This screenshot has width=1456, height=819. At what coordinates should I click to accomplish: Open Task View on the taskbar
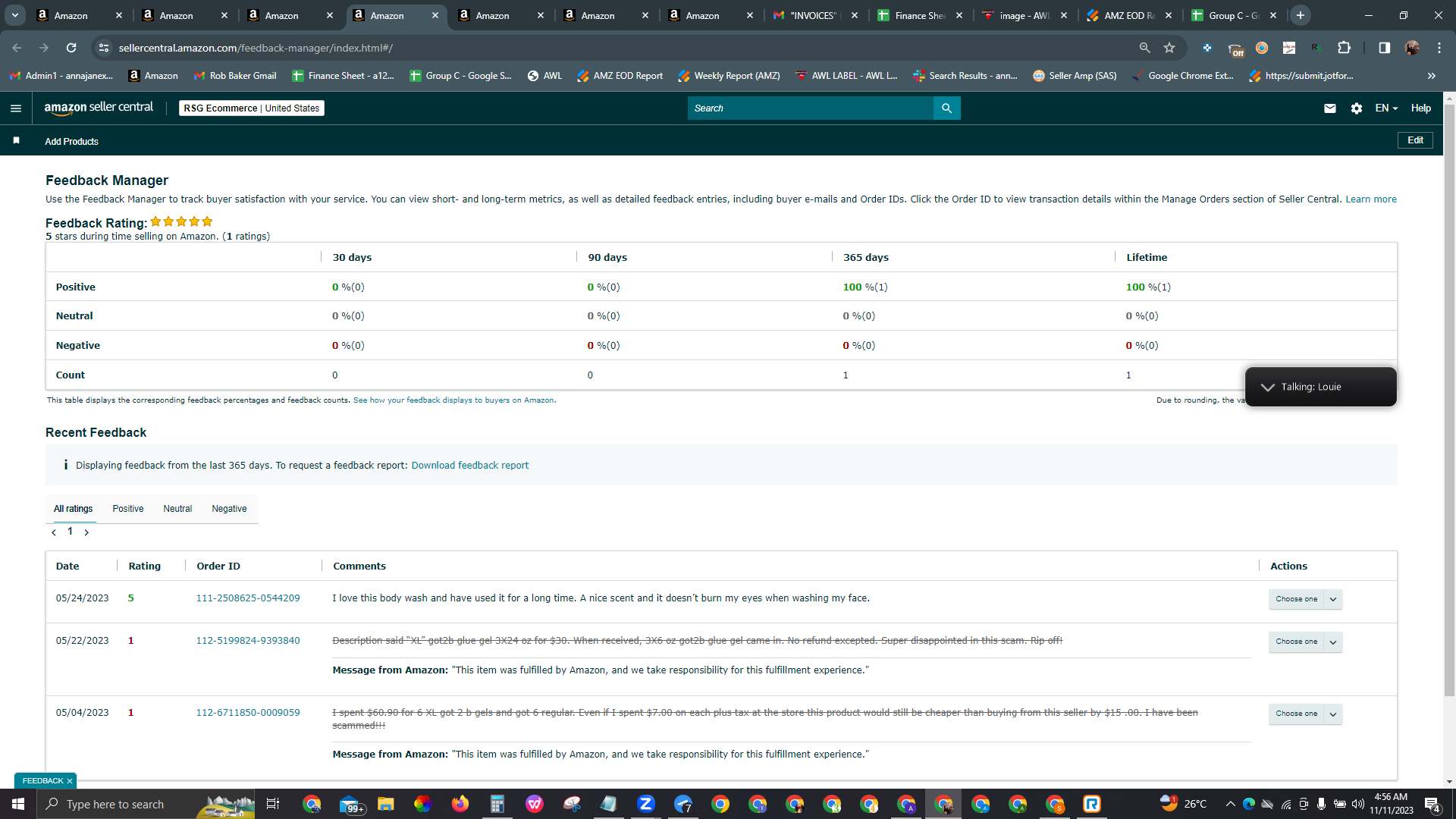273,804
